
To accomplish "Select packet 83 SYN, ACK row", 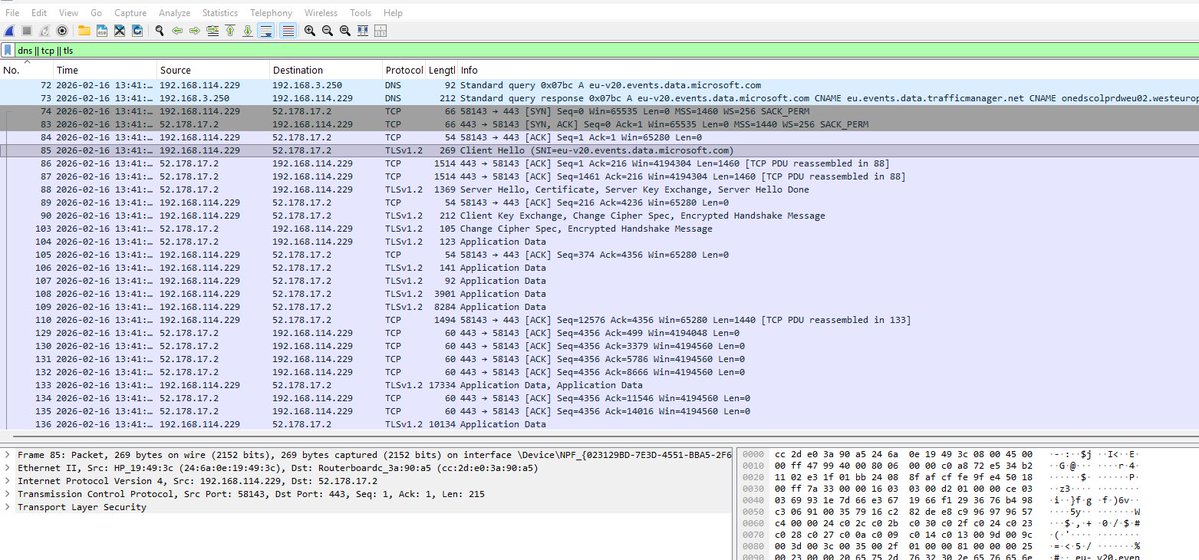I will pos(600,124).
